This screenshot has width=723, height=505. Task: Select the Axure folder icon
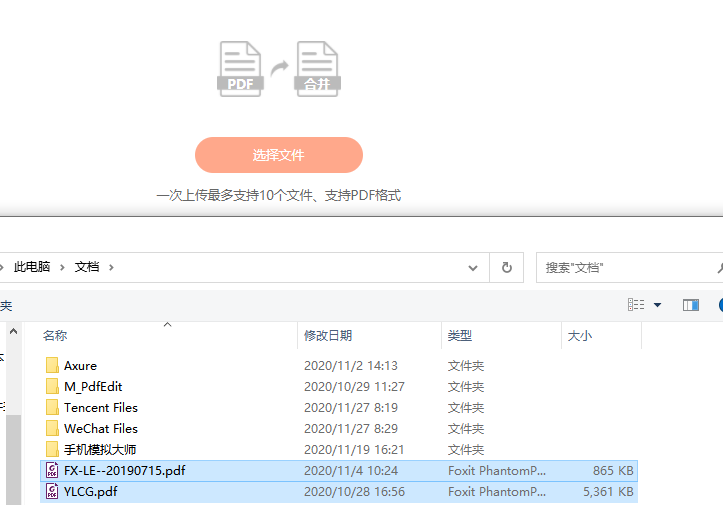[x=52, y=365]
